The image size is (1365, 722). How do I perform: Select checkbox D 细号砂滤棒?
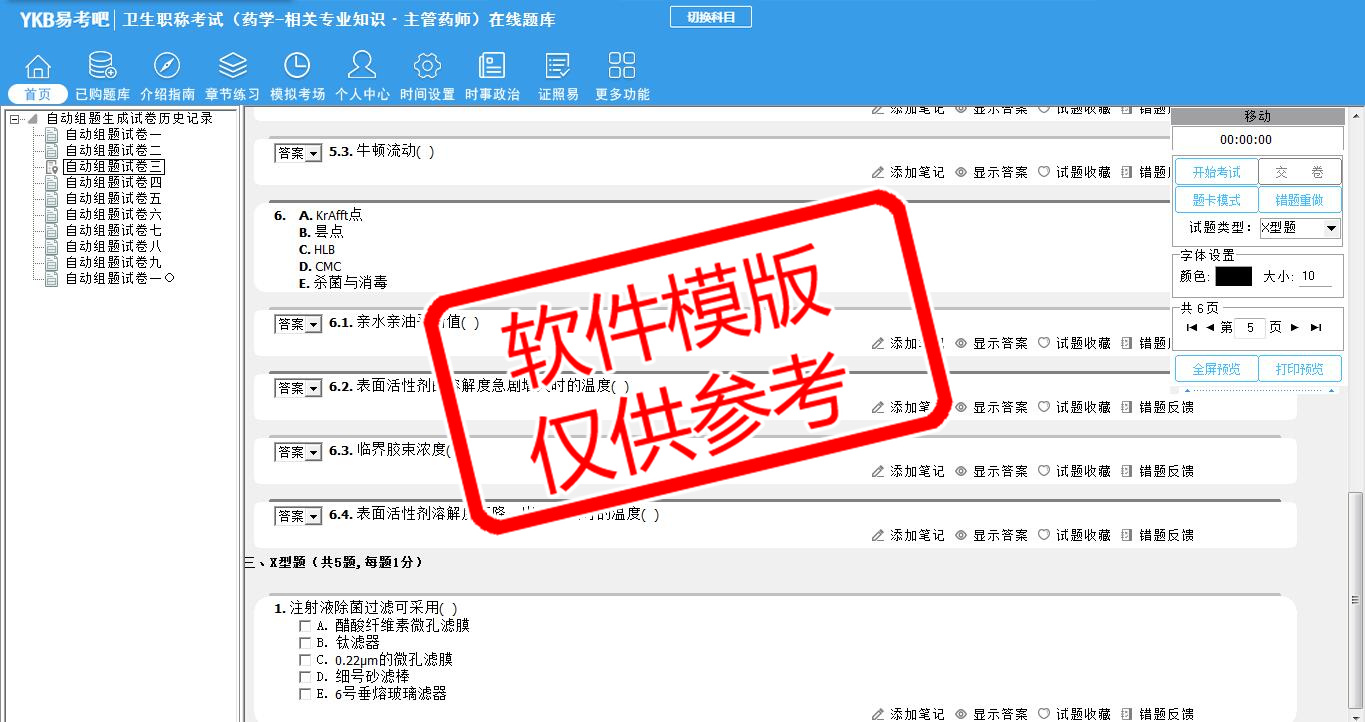[305, 677]
